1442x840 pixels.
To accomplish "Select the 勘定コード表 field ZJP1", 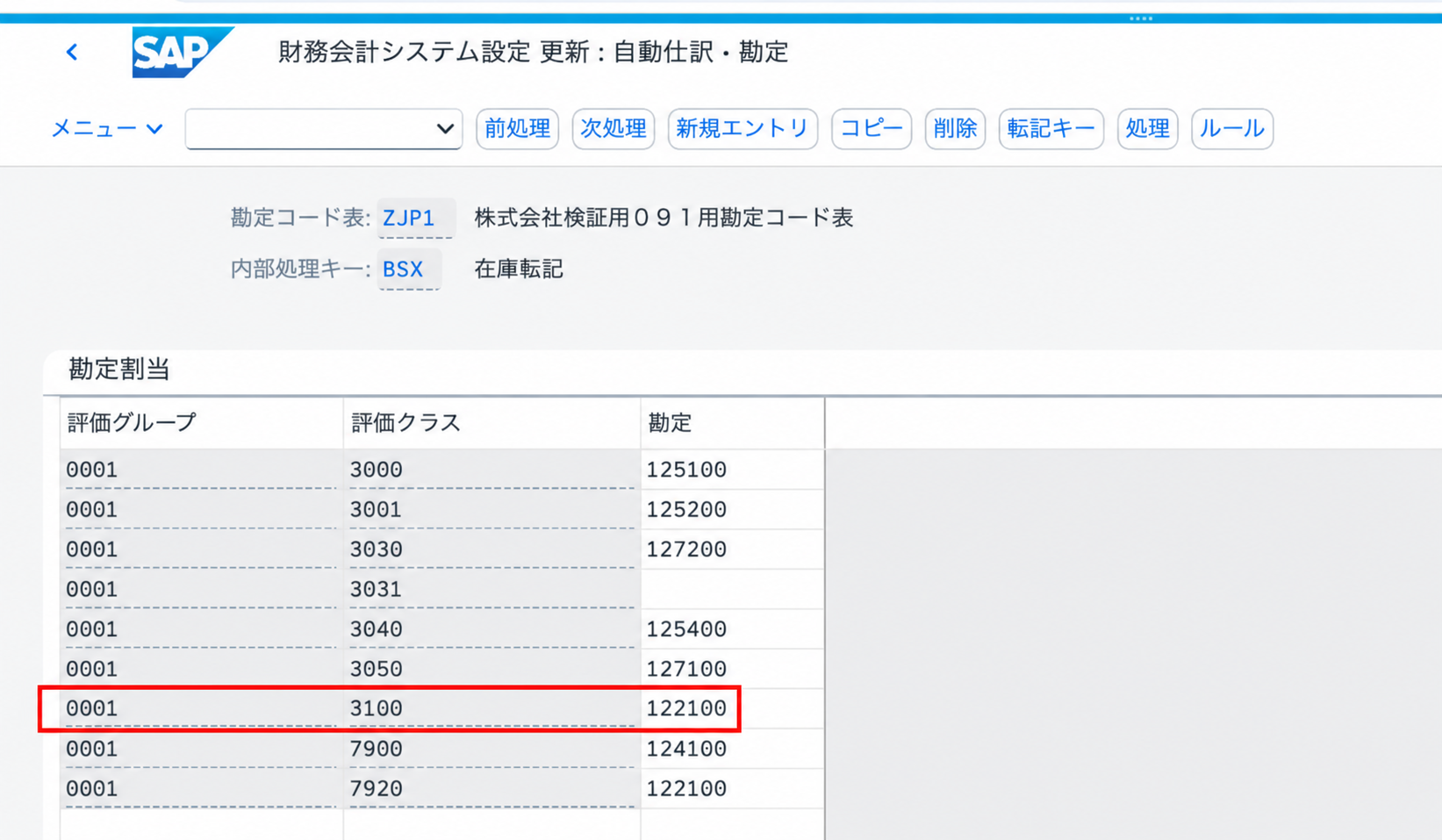I will 416,218.
